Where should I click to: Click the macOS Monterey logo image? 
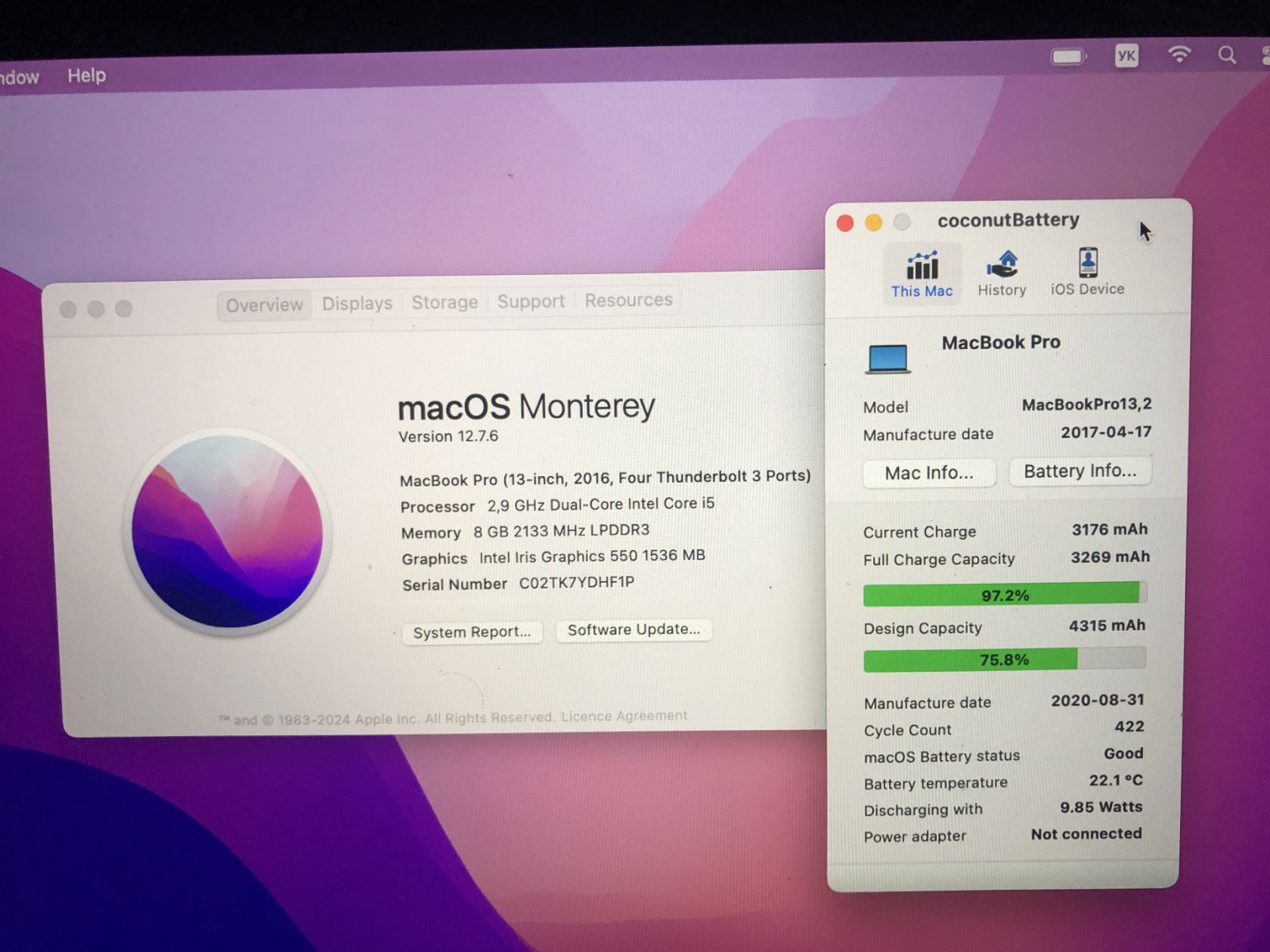[228, 530]
